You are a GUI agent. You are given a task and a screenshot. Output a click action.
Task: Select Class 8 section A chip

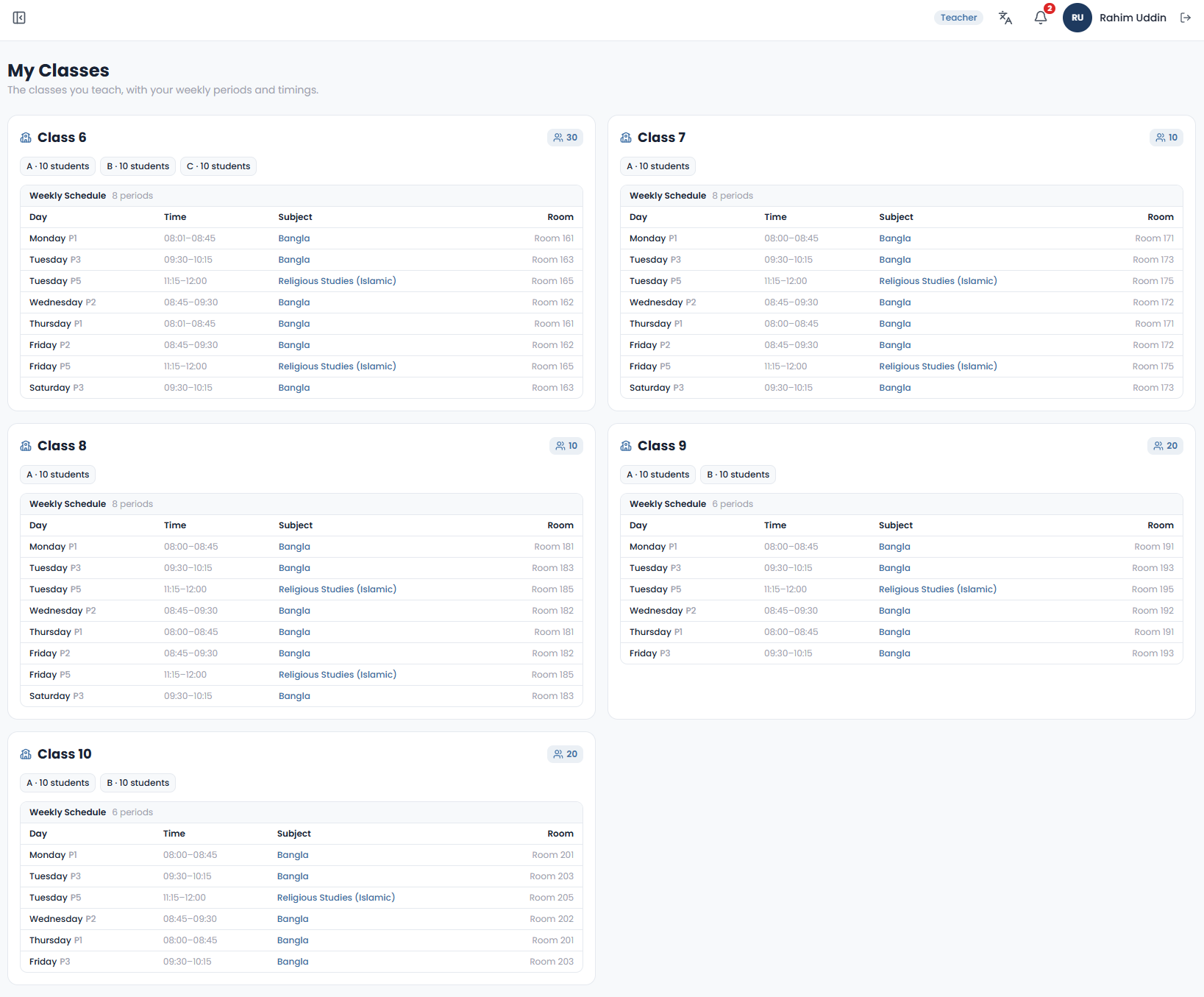(x=58, y=475)
